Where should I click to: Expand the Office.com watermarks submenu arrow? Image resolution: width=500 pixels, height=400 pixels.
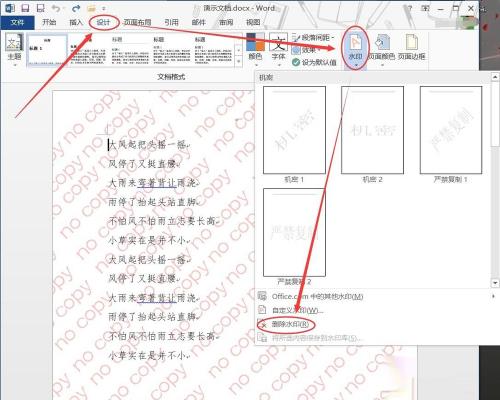click(494, 296)
